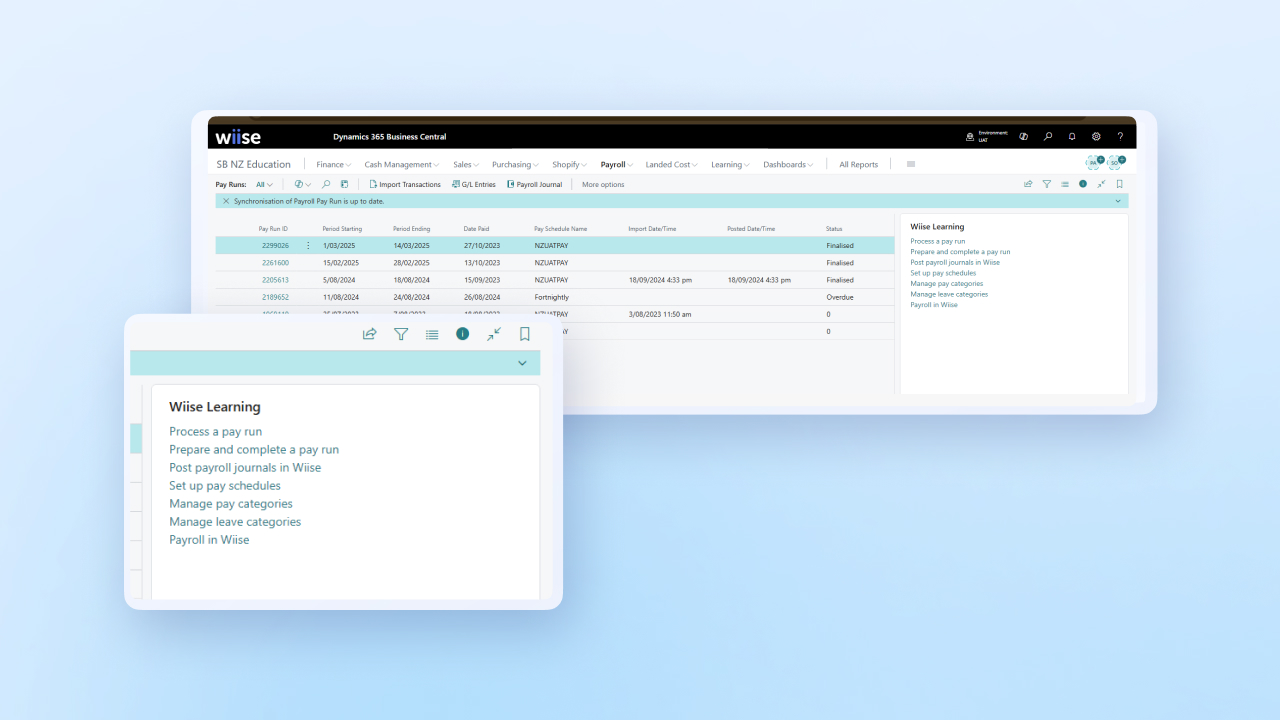Viewport: 1280px width, 720px height.
Task: Dismiss the synchronisation notification with X
Action: tap(225, 201)
